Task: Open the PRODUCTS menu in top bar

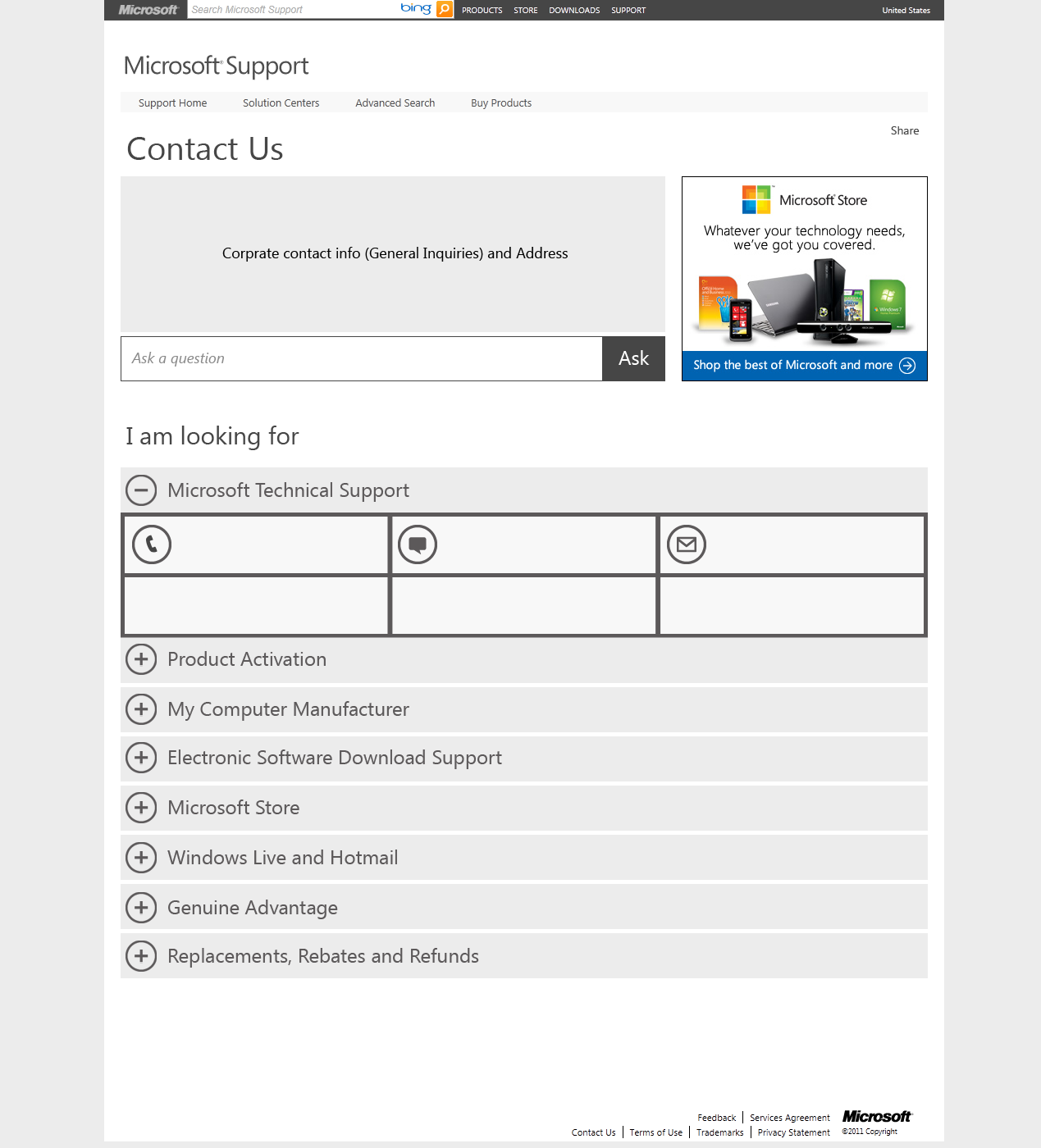Action: coord(482,11)
